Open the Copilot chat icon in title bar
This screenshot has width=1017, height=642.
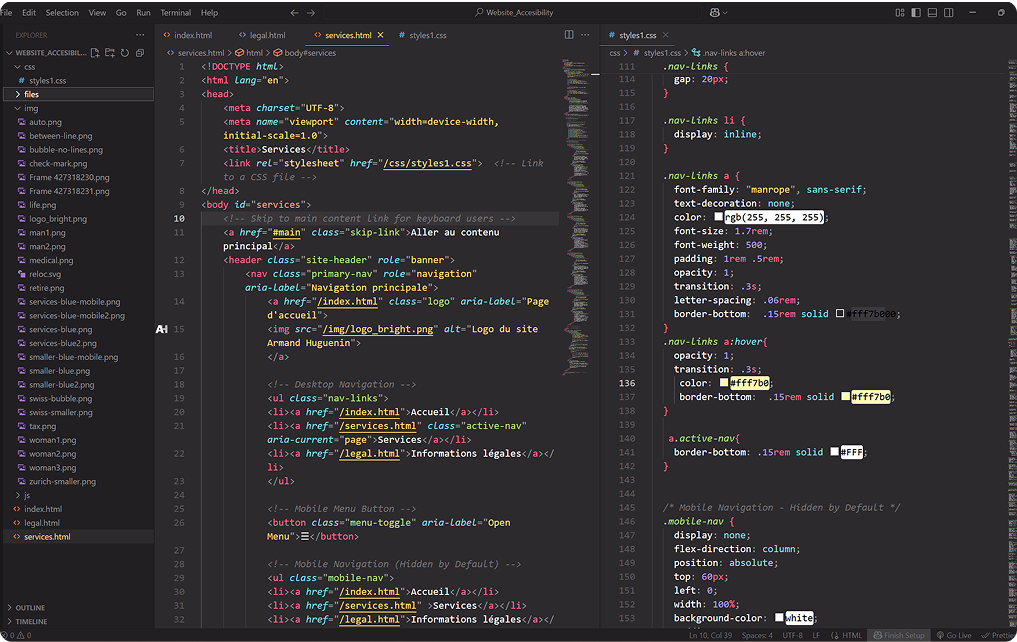point(715,13)
